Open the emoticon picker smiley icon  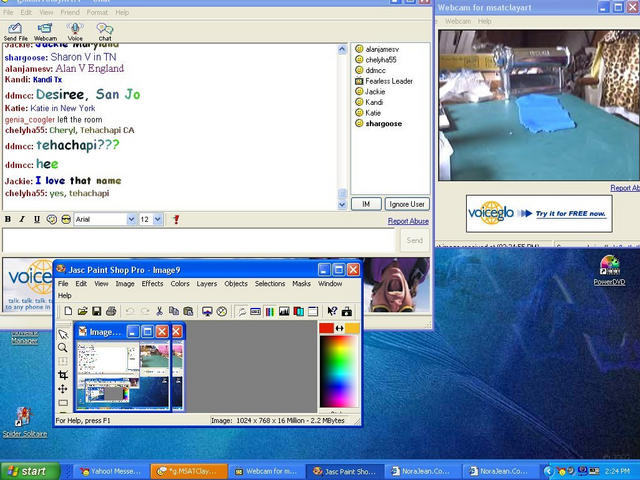(51, 219)
